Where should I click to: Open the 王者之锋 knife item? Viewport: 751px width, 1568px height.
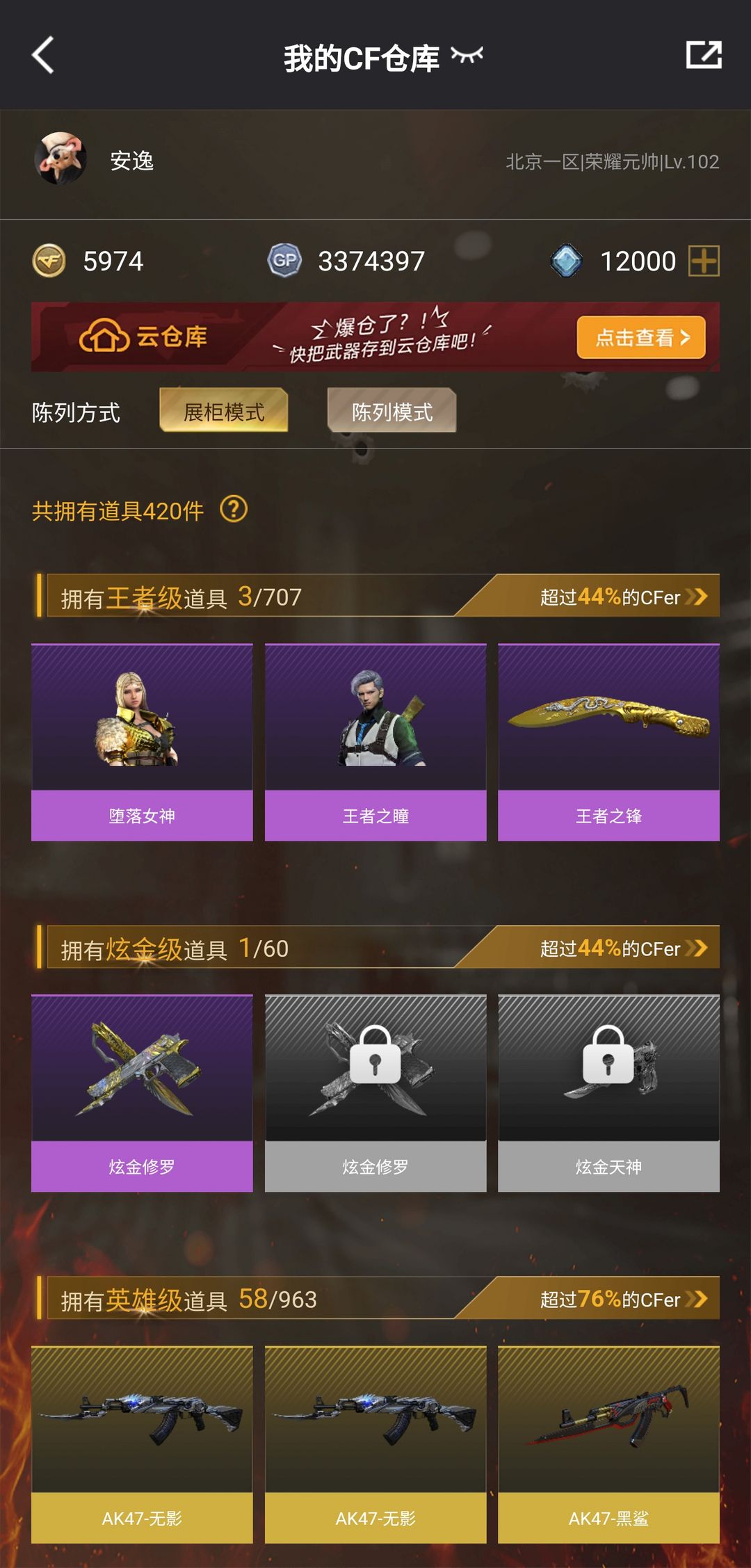[608, 743]
